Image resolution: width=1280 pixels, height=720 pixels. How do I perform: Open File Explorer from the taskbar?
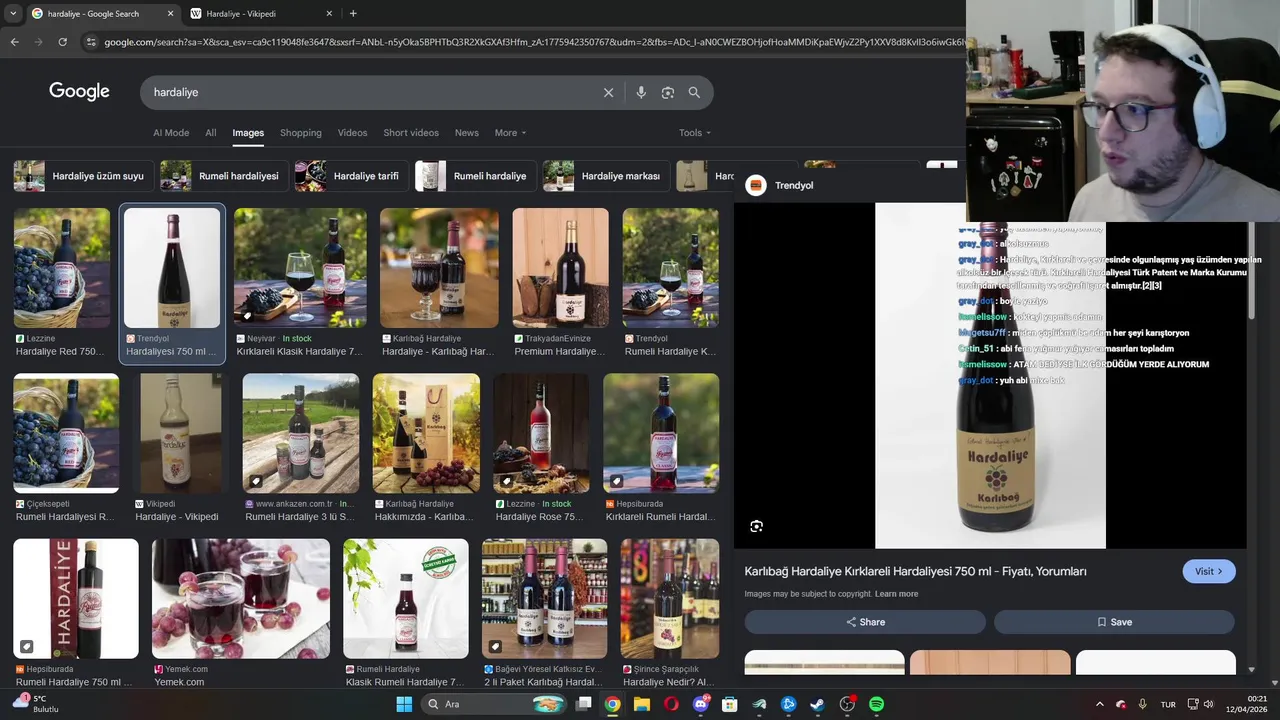point(642,704)
